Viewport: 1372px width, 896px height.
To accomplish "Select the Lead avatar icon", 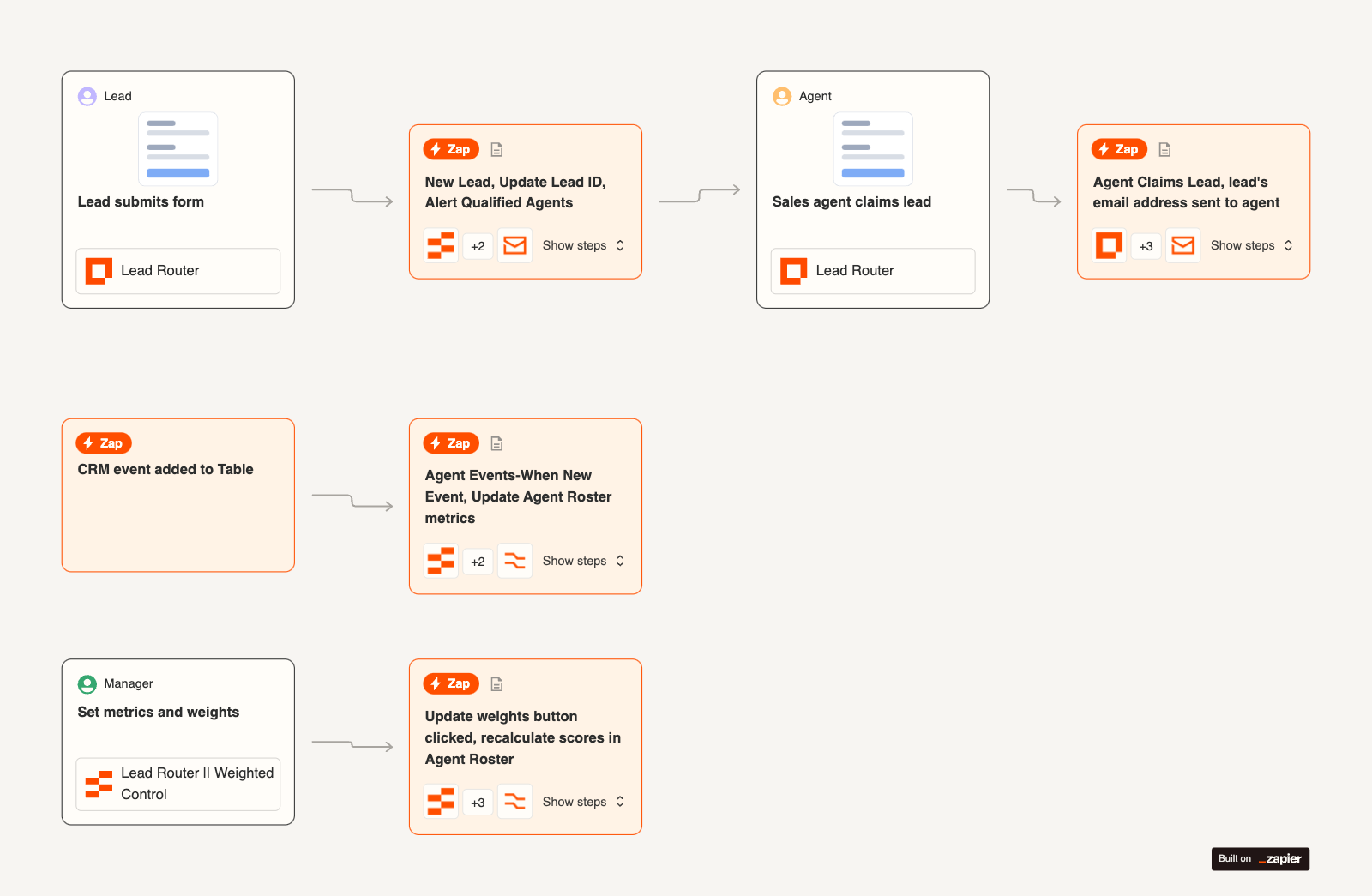I will [x=87, y=96].
